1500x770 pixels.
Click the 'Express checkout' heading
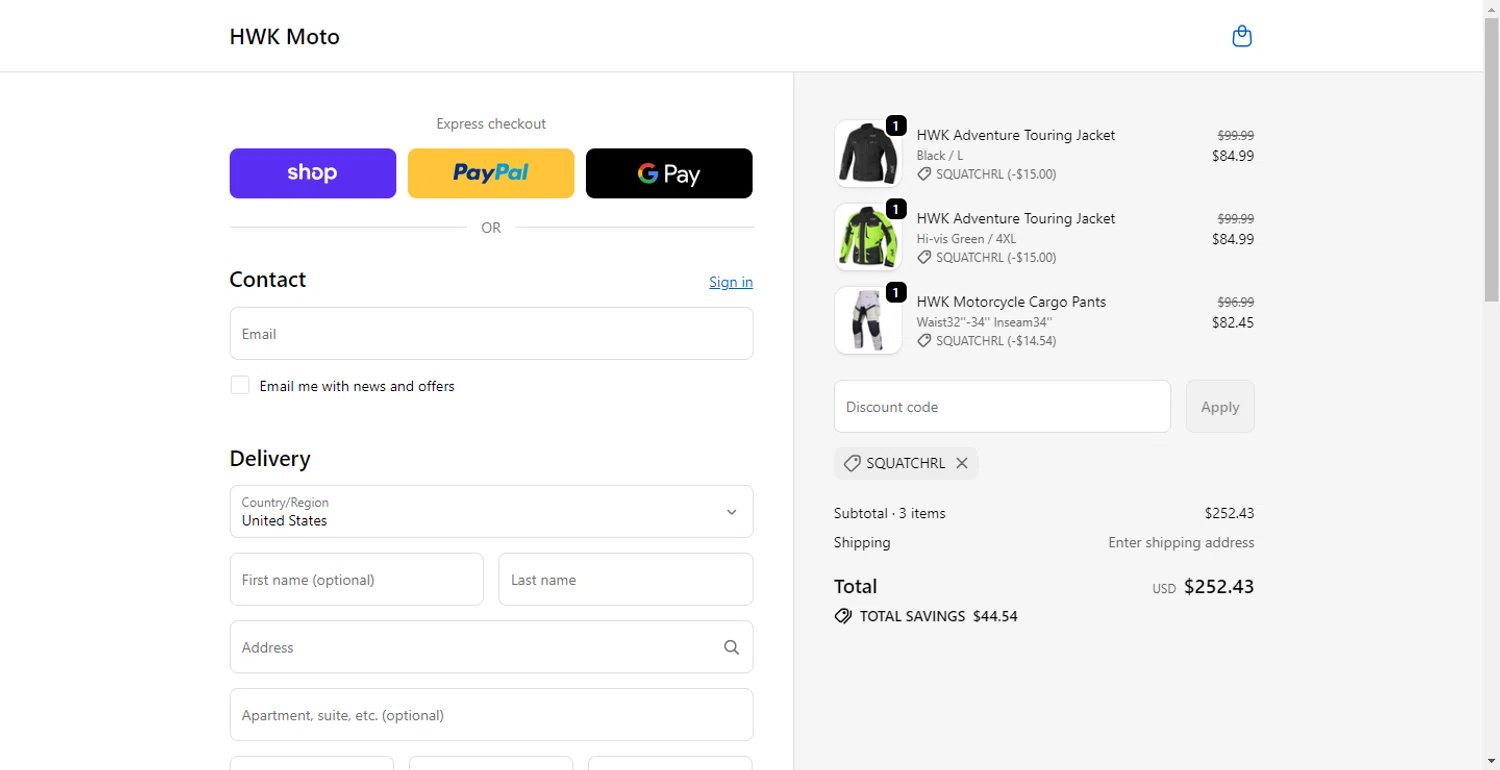click(491, 124)
